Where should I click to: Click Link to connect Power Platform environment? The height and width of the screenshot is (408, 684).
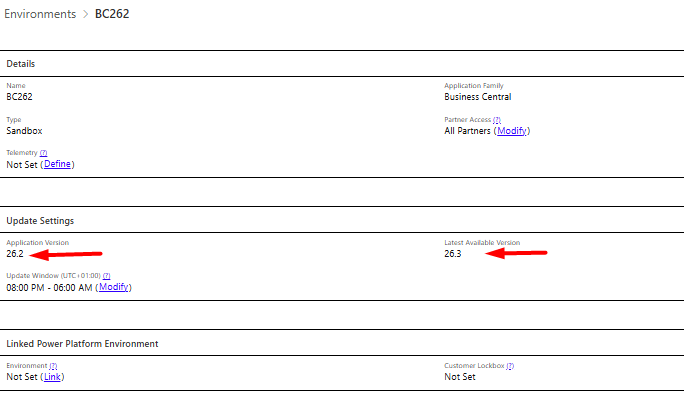(x=53, y=377)
